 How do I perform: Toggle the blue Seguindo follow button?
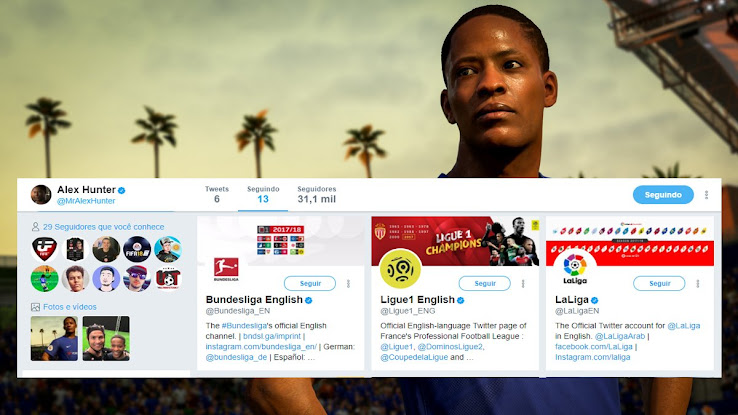[x=663, y=195]
